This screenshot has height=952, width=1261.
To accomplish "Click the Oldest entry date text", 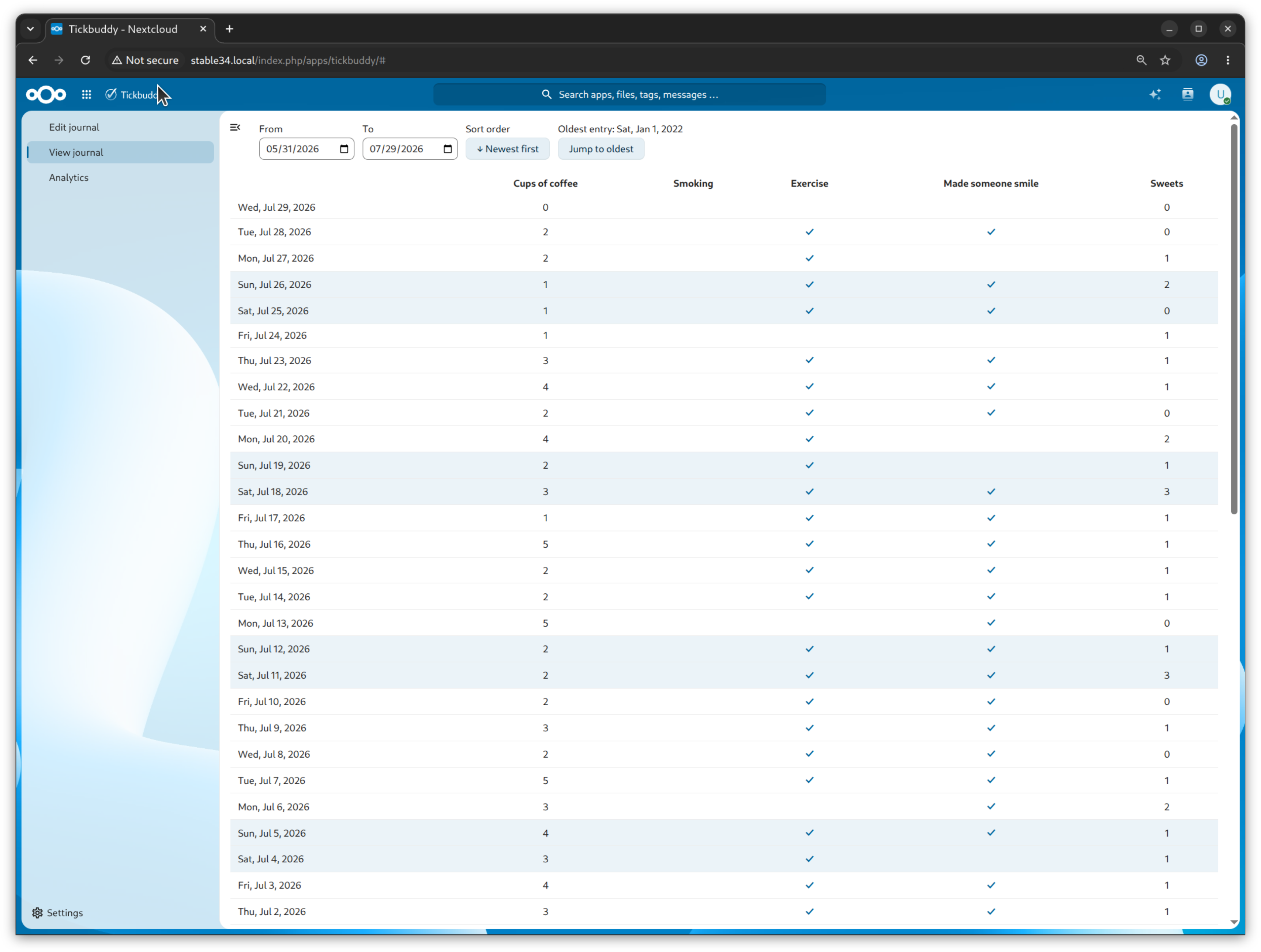I will 620,129.
